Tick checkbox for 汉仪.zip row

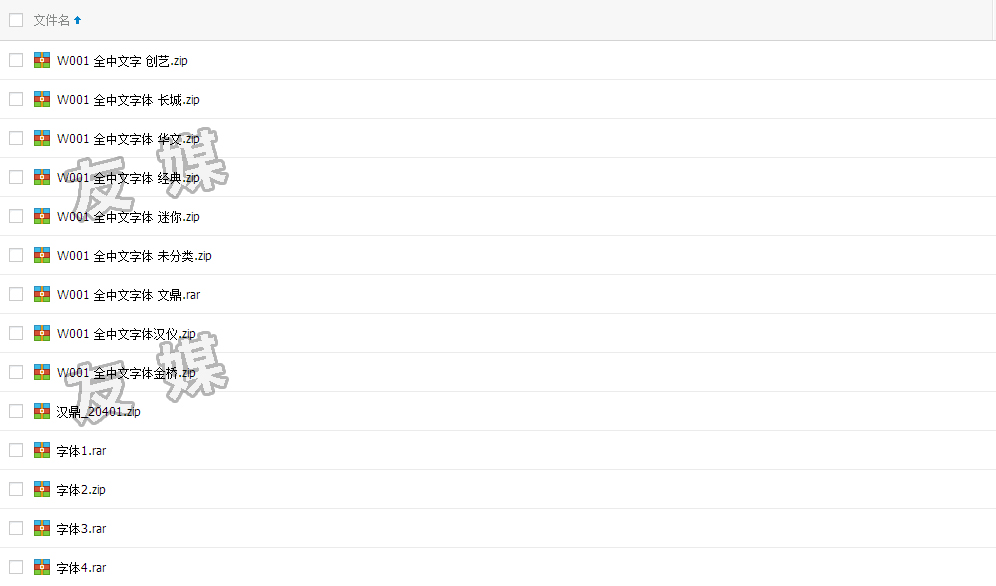[x=16, y=333]
